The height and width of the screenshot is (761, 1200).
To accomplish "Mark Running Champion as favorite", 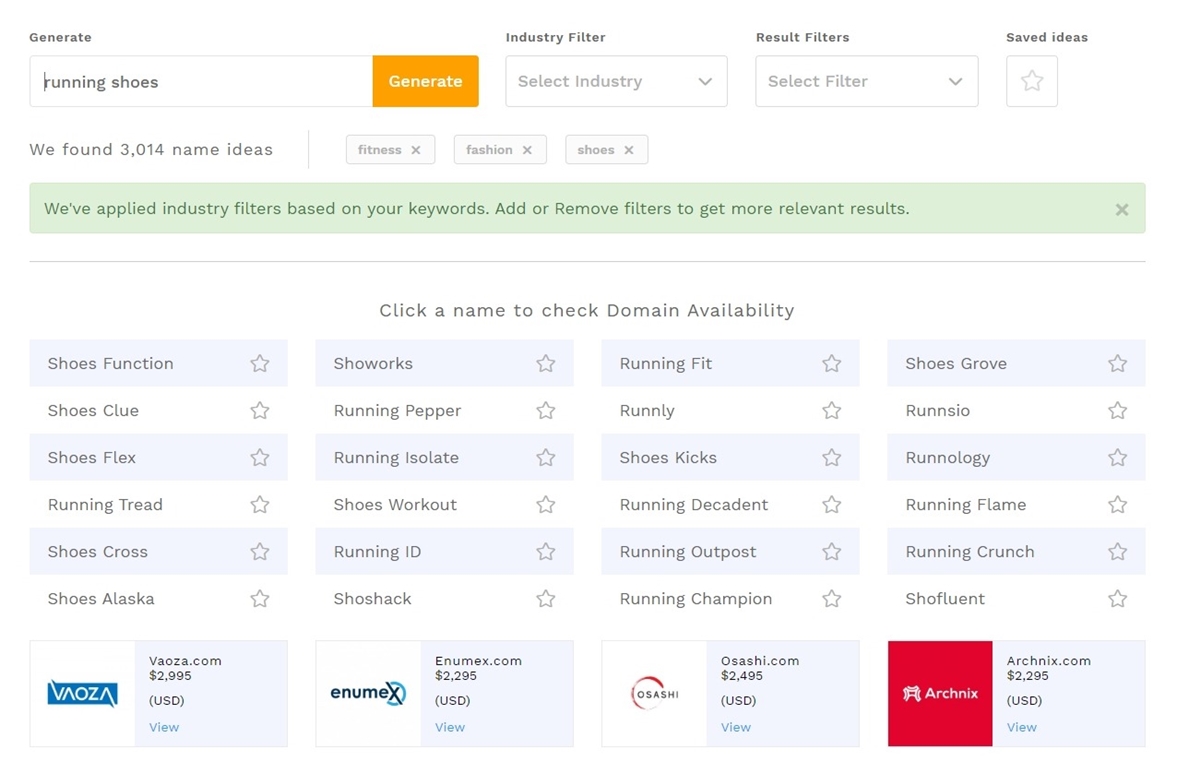I will click(x=831, y=599).
